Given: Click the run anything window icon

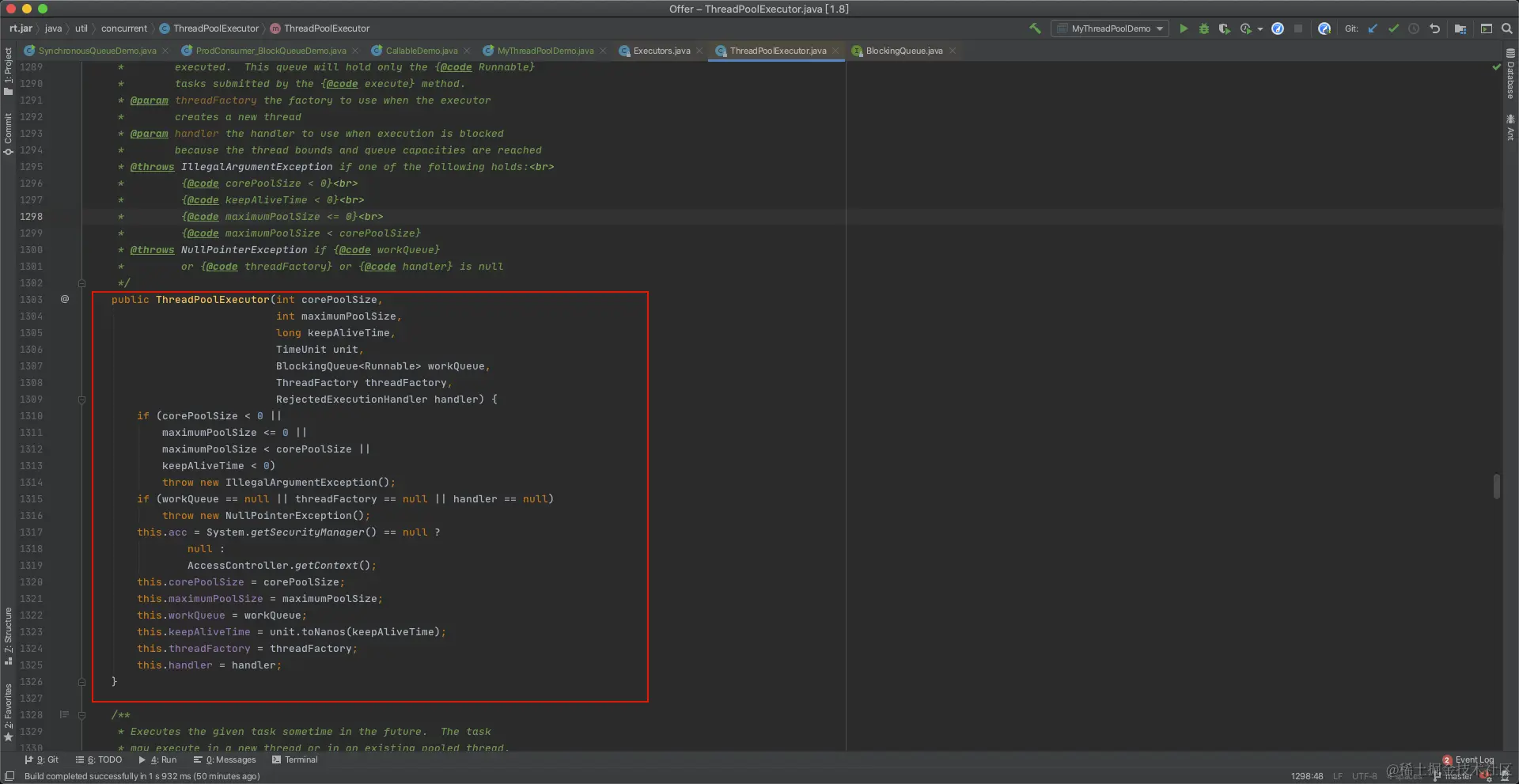Looking at the screenshot, I should (x=1487, y=28).
